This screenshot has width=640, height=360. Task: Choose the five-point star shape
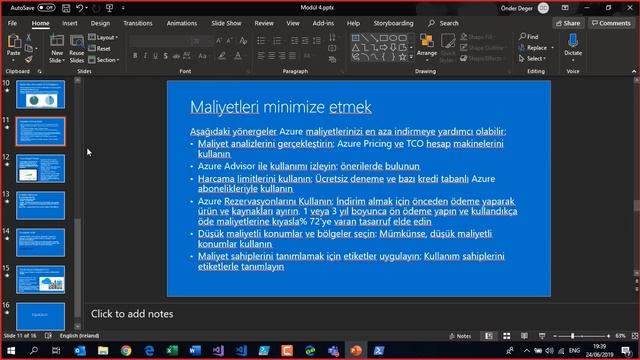(x=403, y=57)
